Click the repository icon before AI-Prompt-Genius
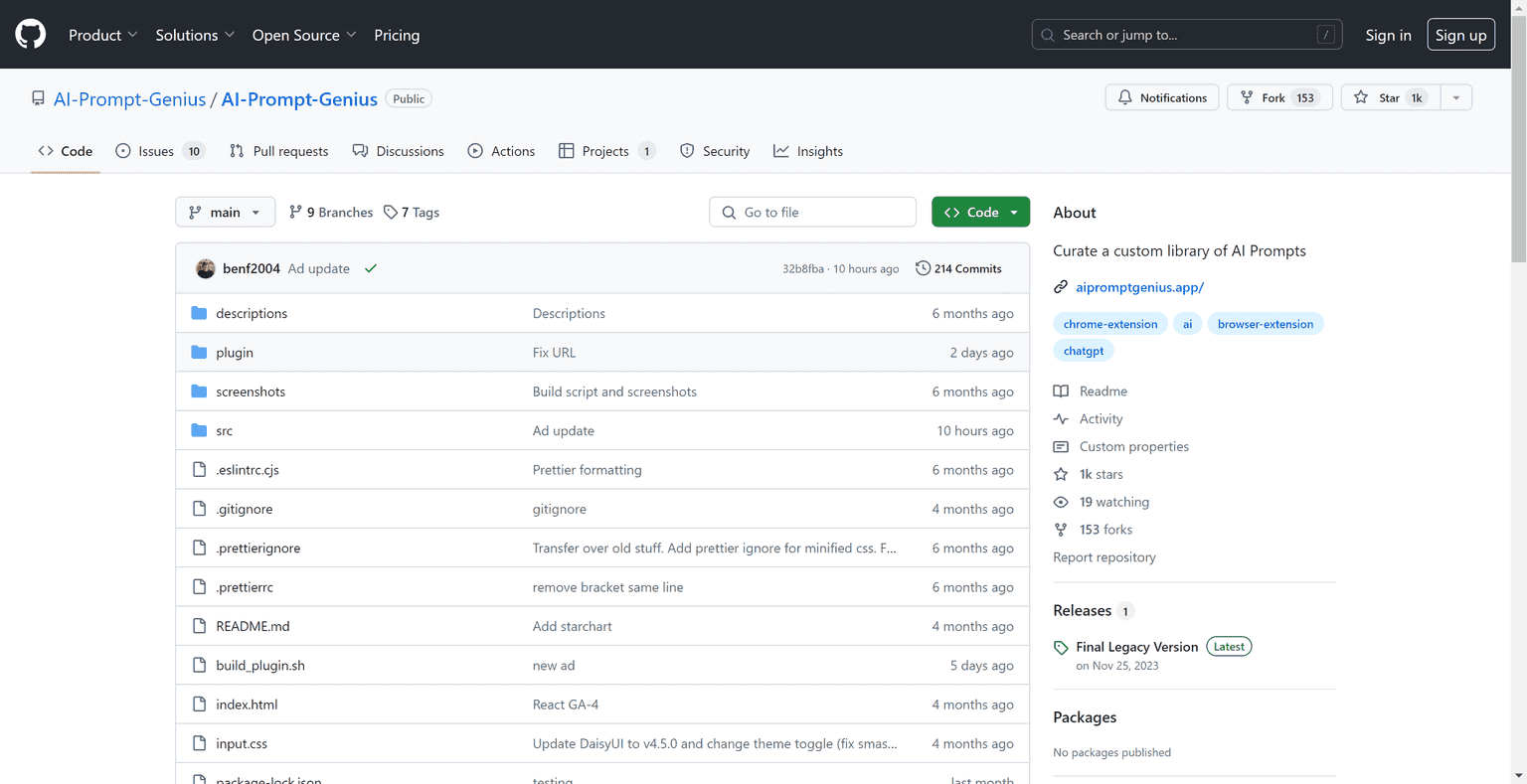The height and width of the screenshot is (784, 1527). [38, 98]
